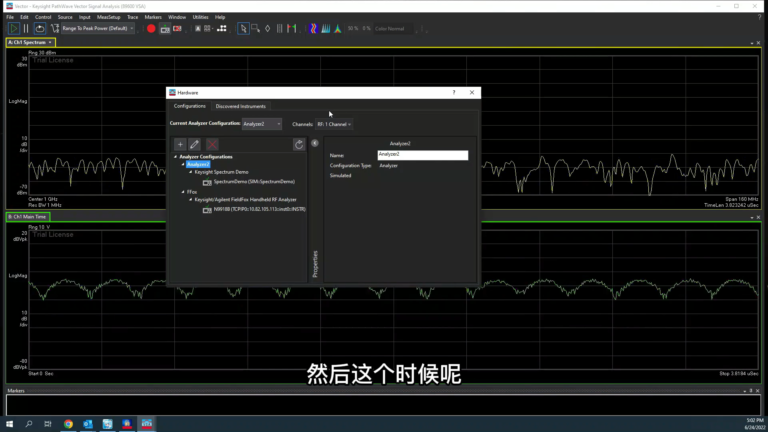Click Windows Start button

[x=9, y=424]
